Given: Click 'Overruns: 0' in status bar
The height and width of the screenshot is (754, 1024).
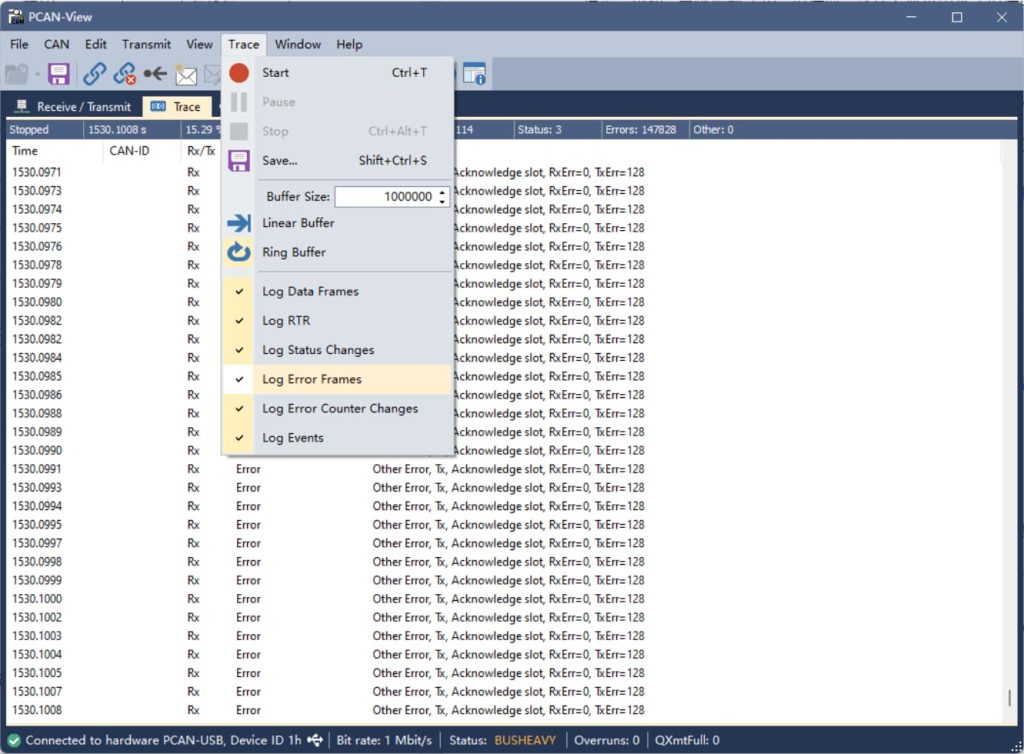Looking at the screenshot, I should pyautogui.click(x=607, y=740).
